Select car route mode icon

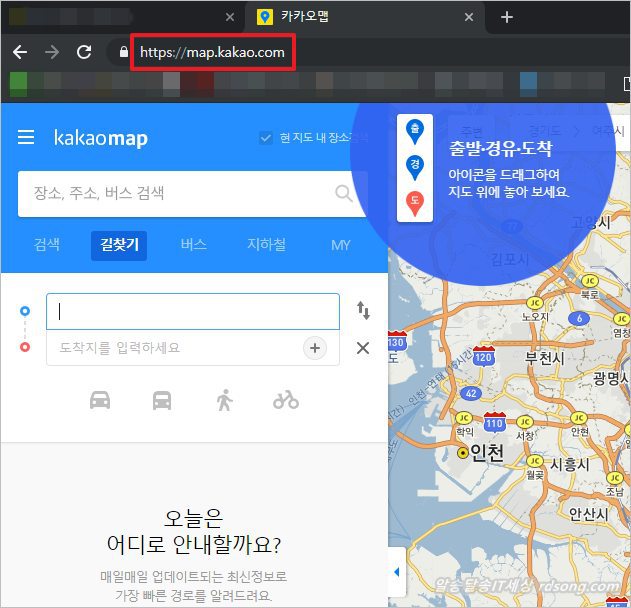click(100, 400)
